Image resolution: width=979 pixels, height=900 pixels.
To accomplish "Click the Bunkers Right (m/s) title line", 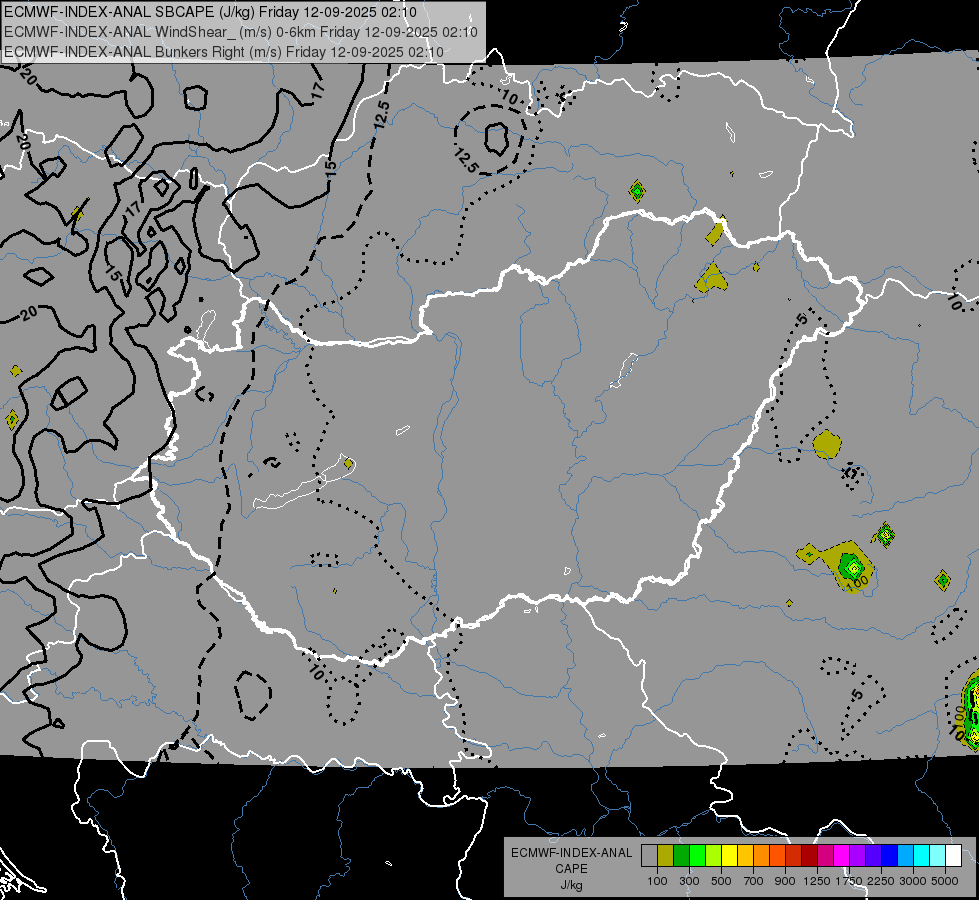I will (224, 52).
